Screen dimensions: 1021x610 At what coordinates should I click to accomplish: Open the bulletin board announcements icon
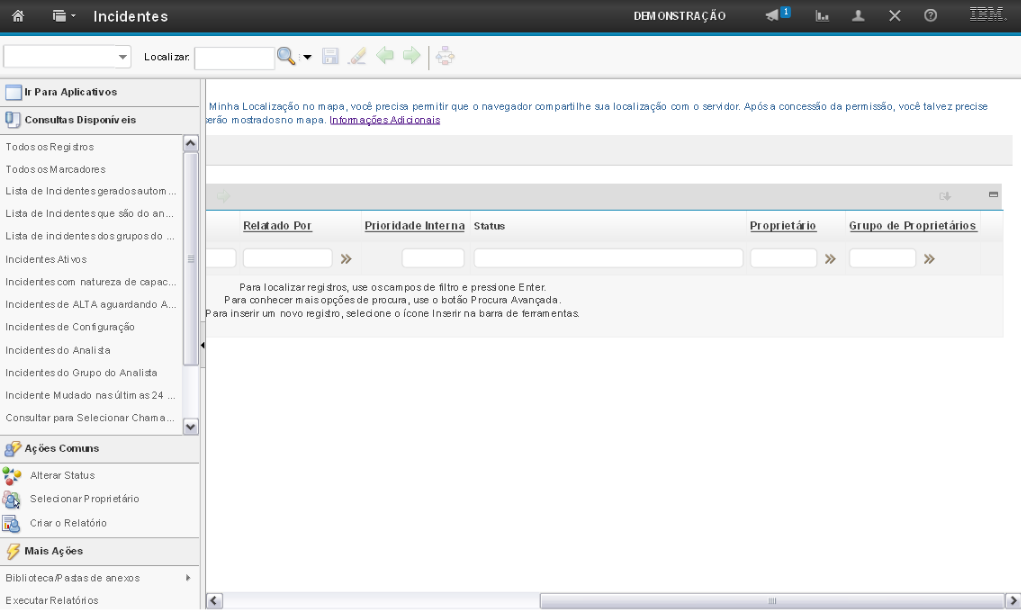click(x=777, y=16)
